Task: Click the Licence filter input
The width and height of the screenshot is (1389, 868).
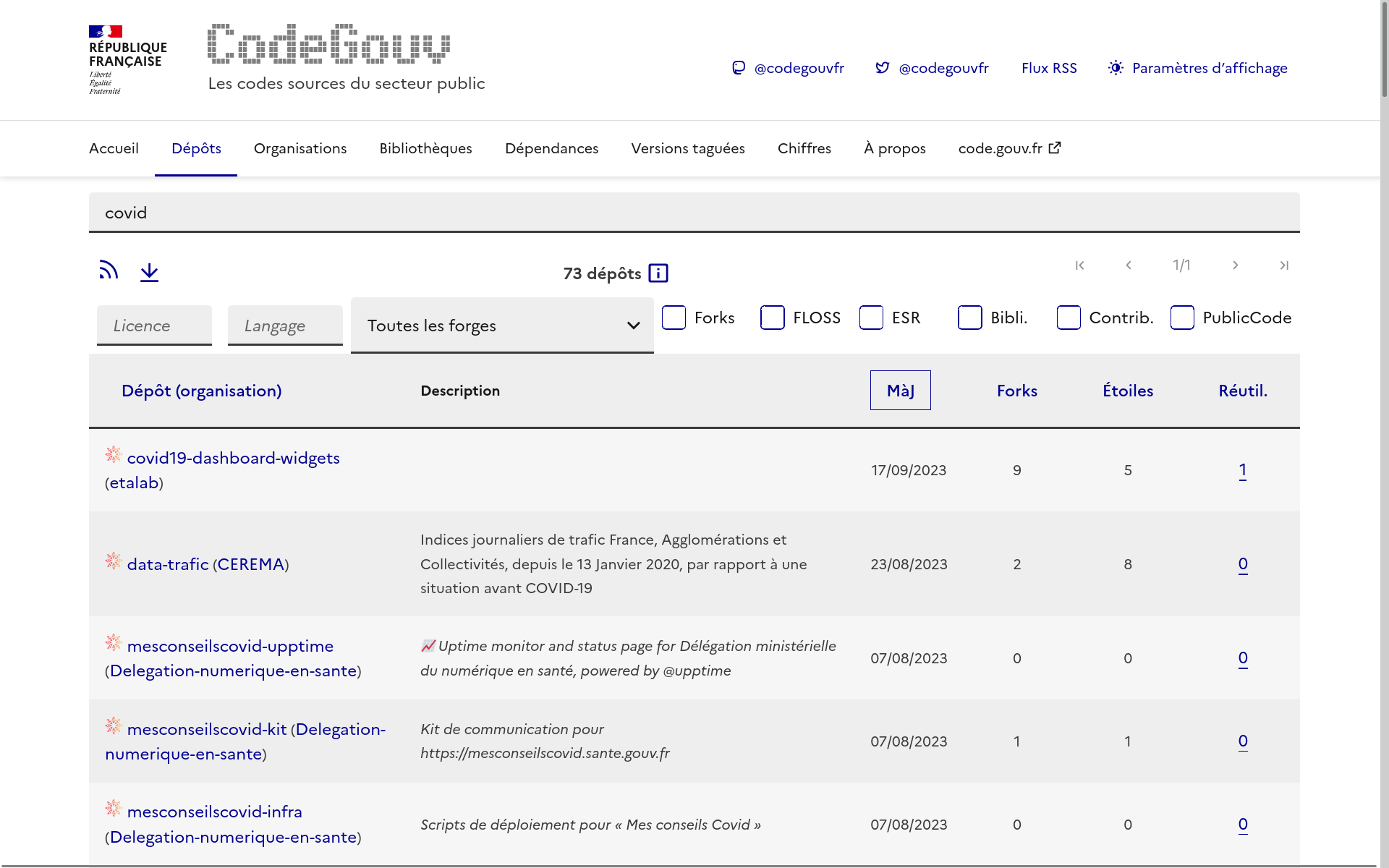Action: pos(154,325)
